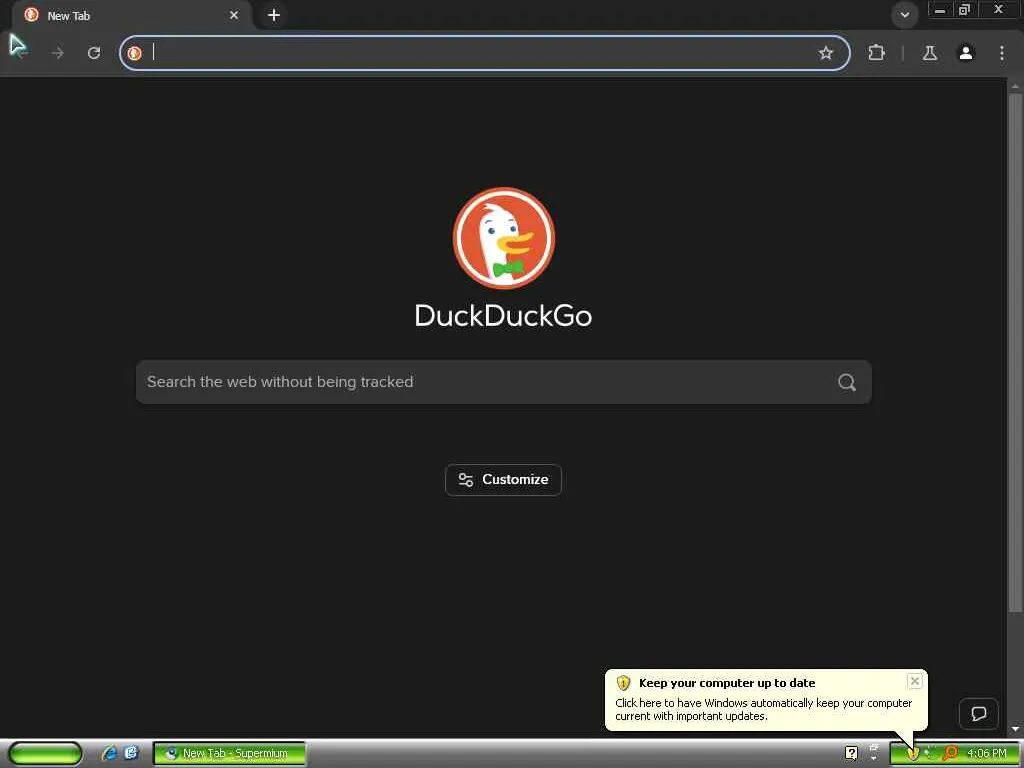Image resolution: width=1024 pixels, height=768 pixels.
Task: Select the New Tab browser tab
Action: click(x=131, y=15)
